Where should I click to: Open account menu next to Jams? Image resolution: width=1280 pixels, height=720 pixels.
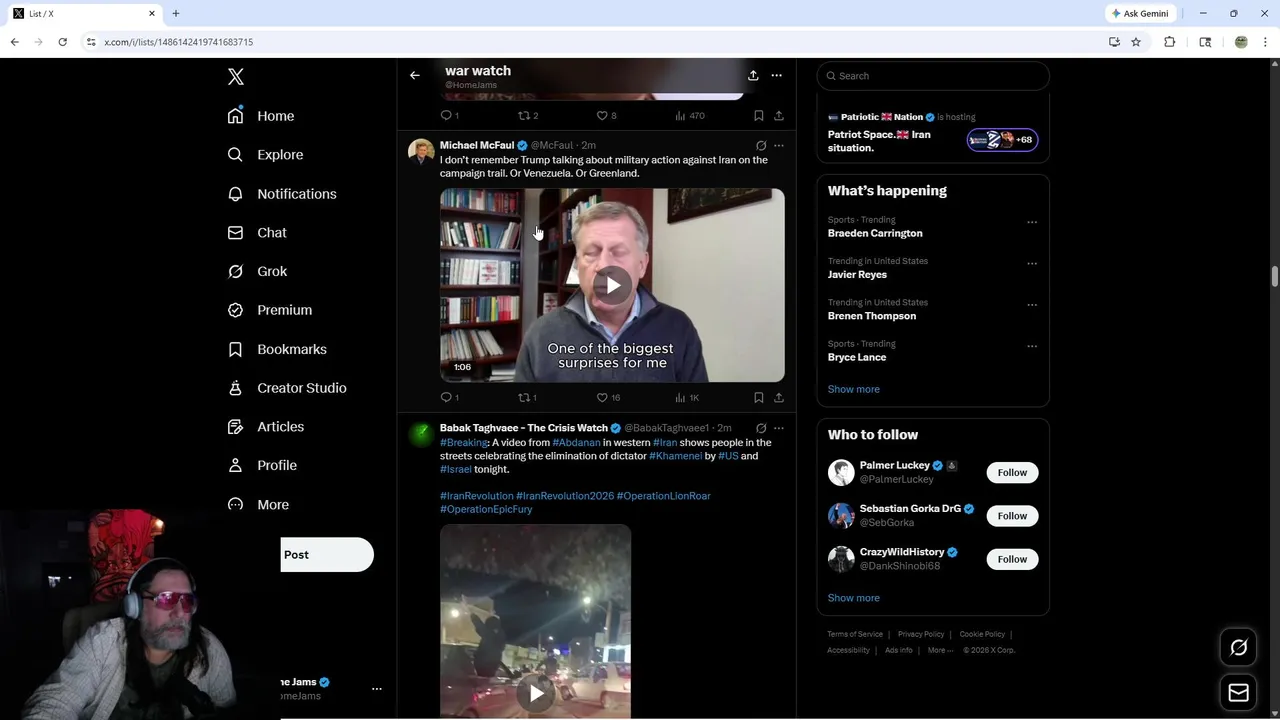point(376,689)
